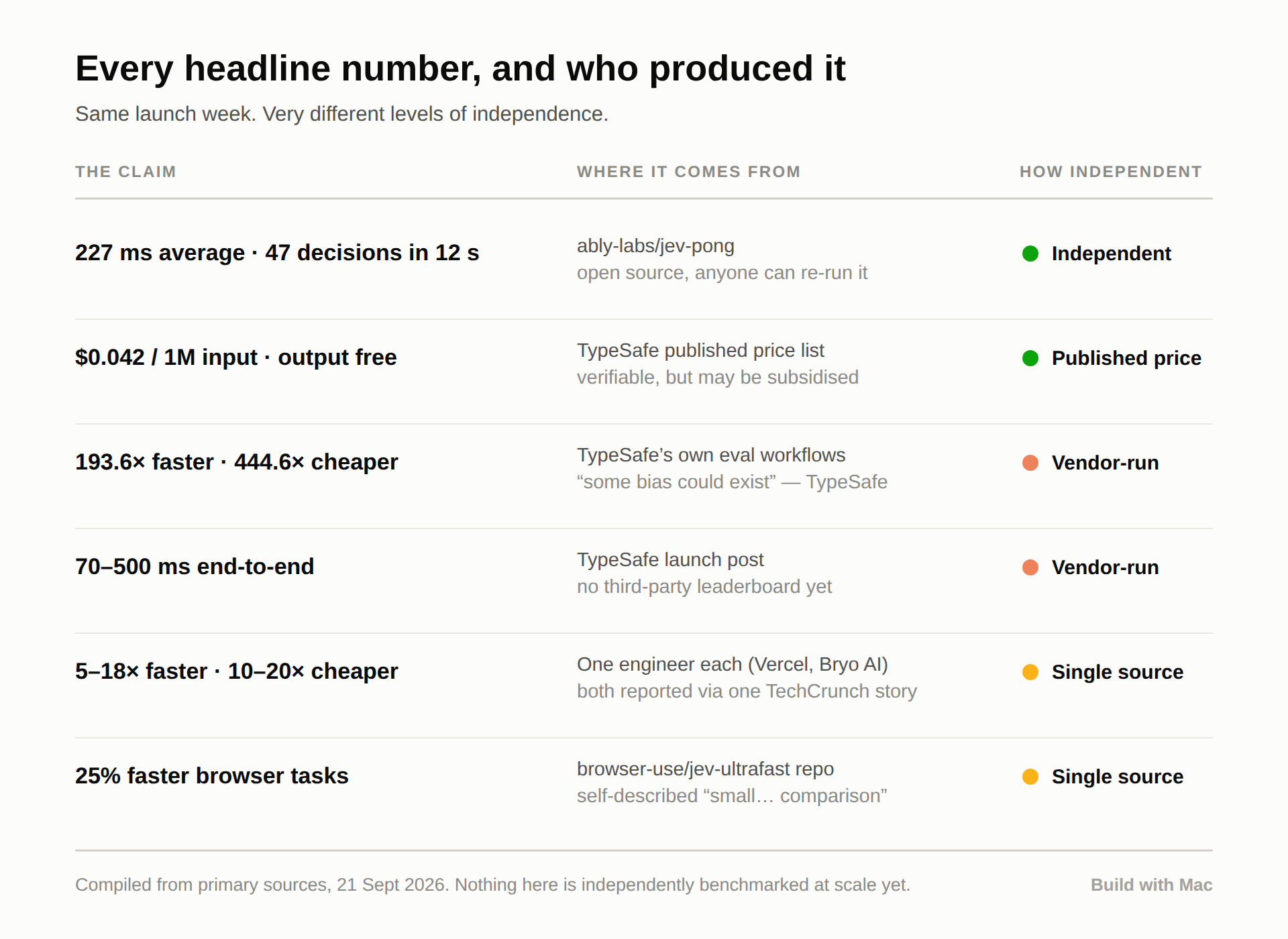
Task: Click the 25% faster browser tasks claim
Action: 212,776
